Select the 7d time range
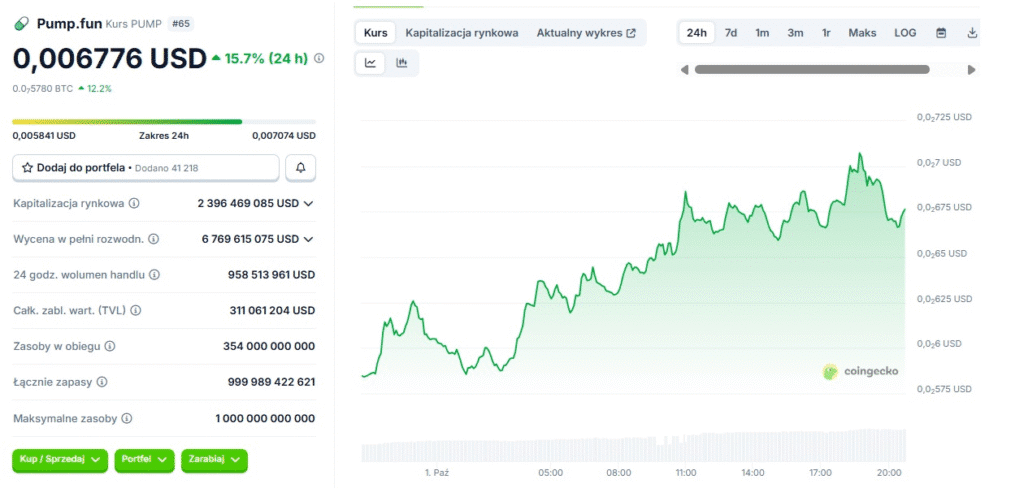Image resolution: width=1024 pixels, height=488 pixels. (x=731, y=33)
